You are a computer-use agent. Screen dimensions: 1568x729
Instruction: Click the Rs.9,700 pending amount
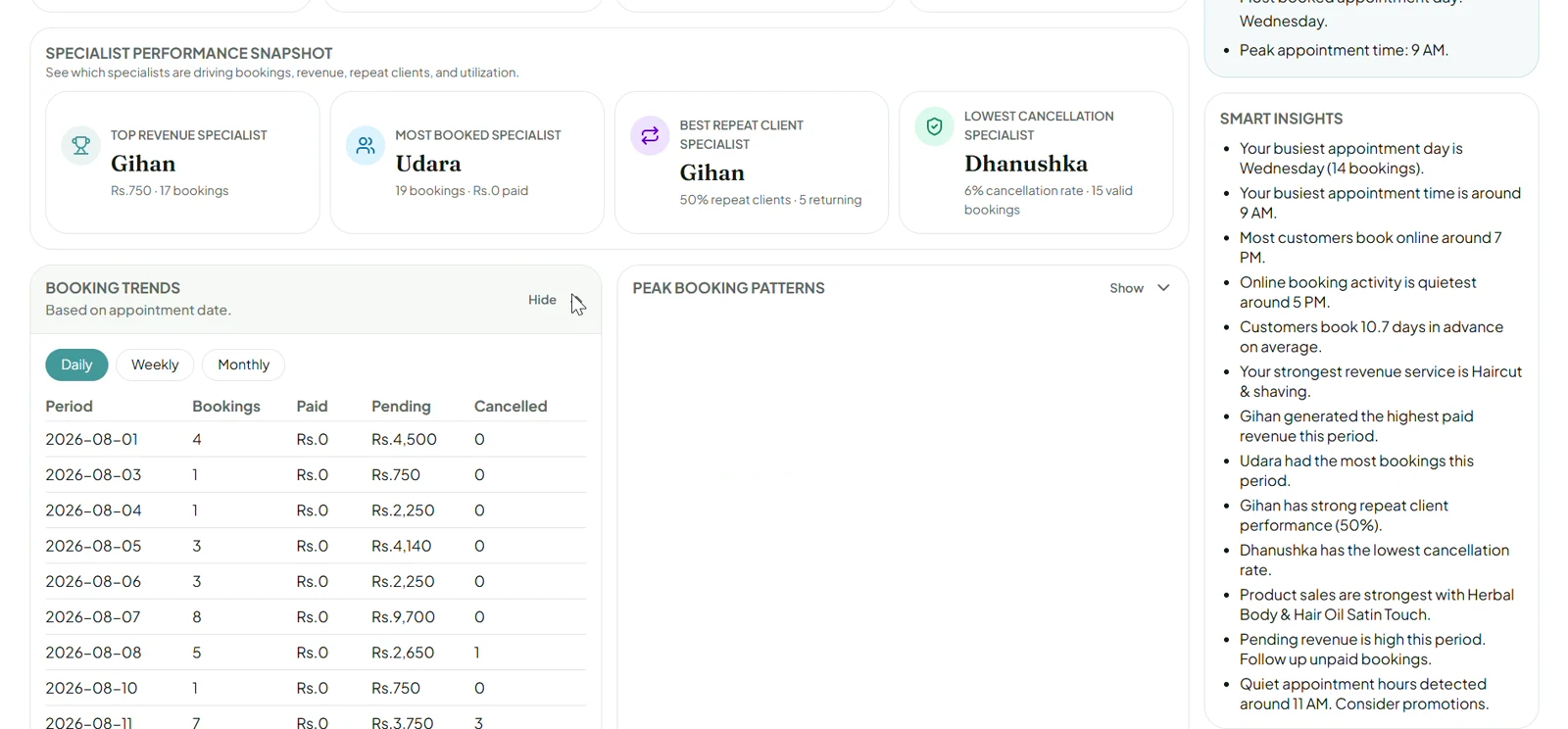pyautogui.click(x=403, y=617)
